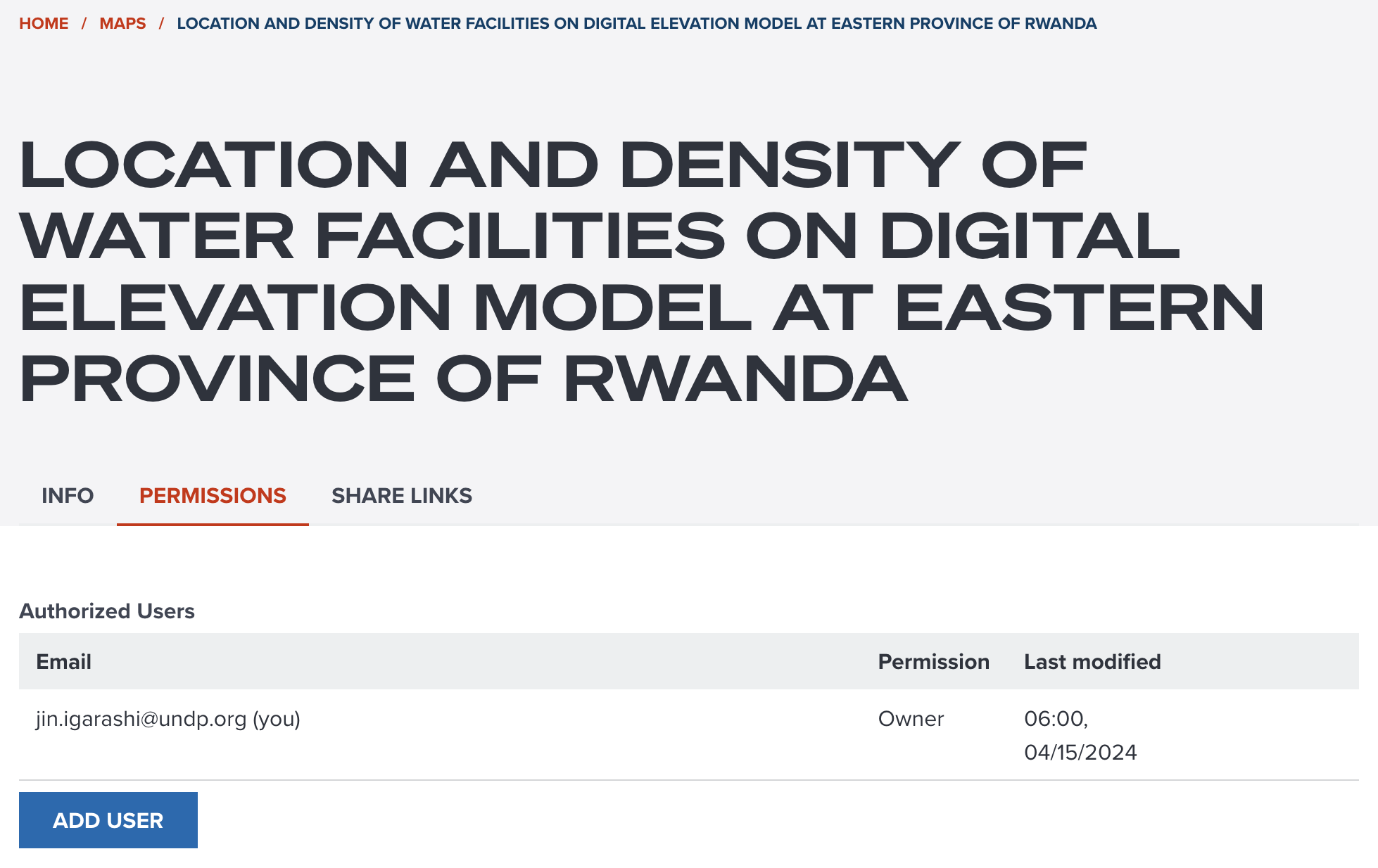Viewport: 1378px width, 868px height.
Task: Click the 04/15/2024 modified date
Action: (1080, 753)
